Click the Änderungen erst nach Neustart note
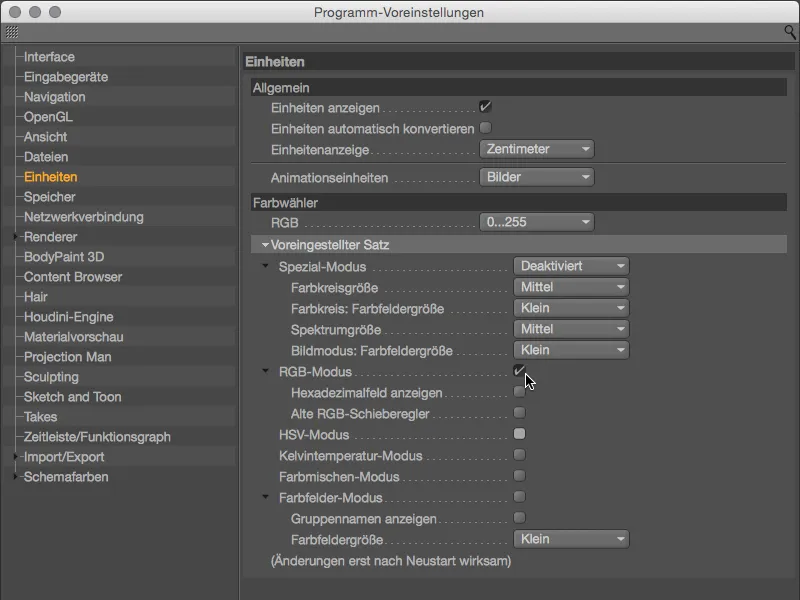Viewport: 800px width, 600px height. click(391, 561)
